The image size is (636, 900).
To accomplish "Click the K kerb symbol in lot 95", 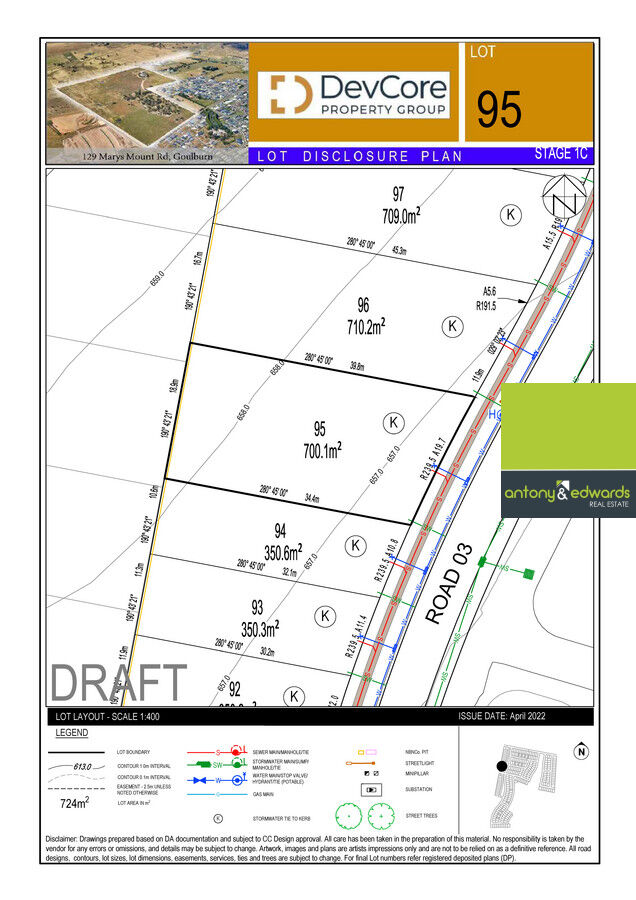I will 393,423.
